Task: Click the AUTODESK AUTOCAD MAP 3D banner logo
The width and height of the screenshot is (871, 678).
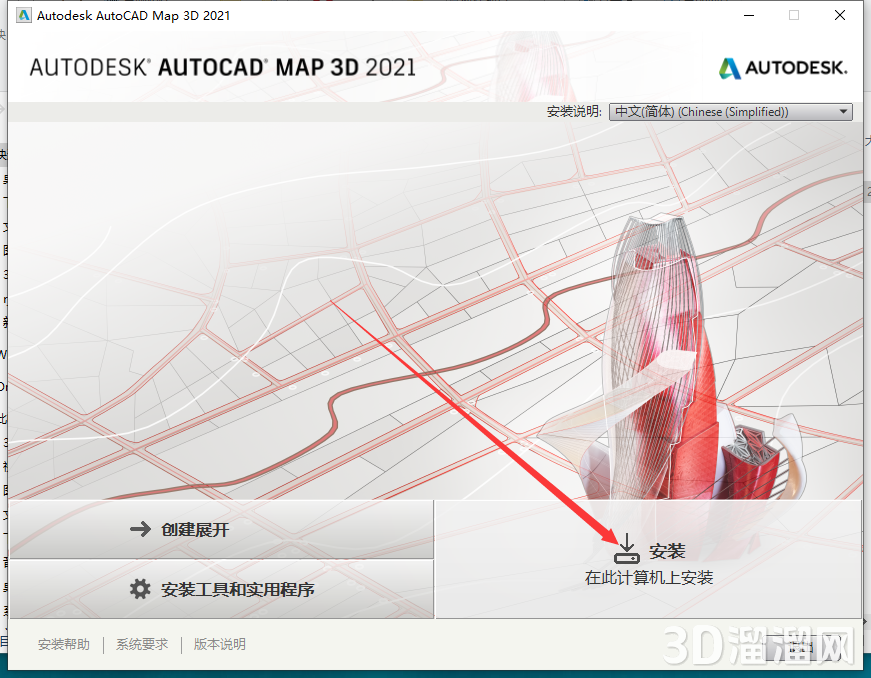Action: pyautogui.click(x=222, y=67)
